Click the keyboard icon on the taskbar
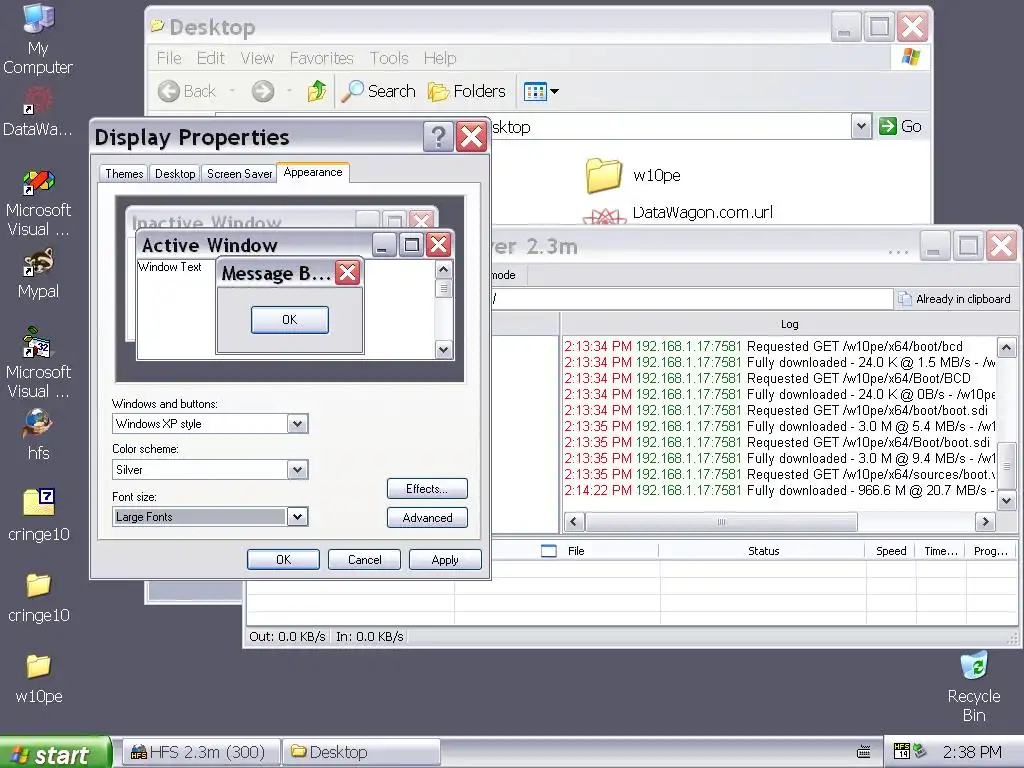The width and height of the screenshot is (1024, 768). [x=863, y=752]
